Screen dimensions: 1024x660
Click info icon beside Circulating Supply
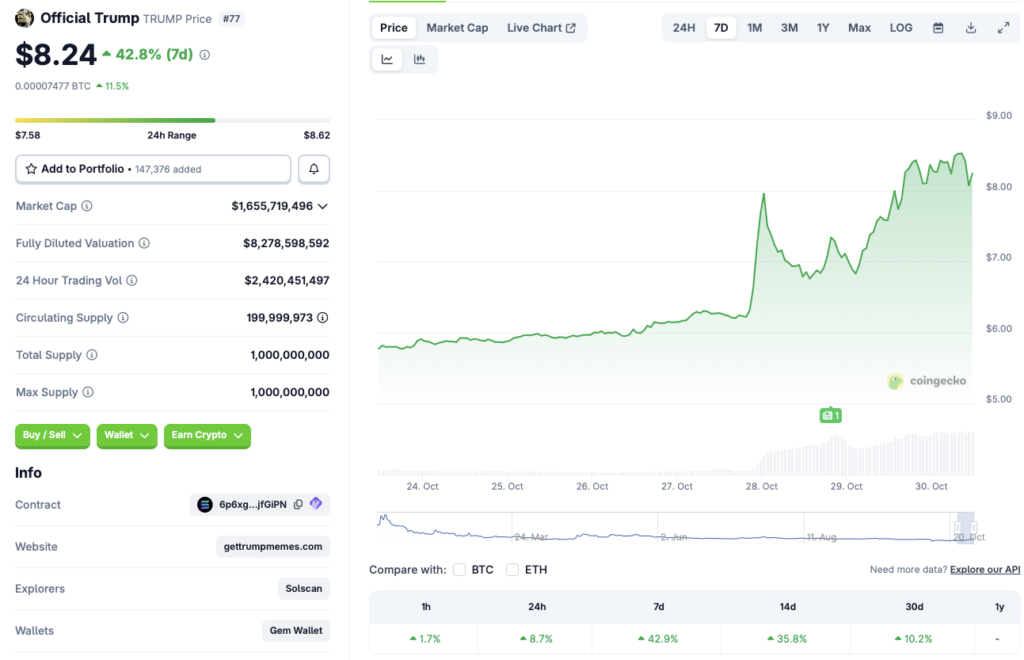pos(123,318)
